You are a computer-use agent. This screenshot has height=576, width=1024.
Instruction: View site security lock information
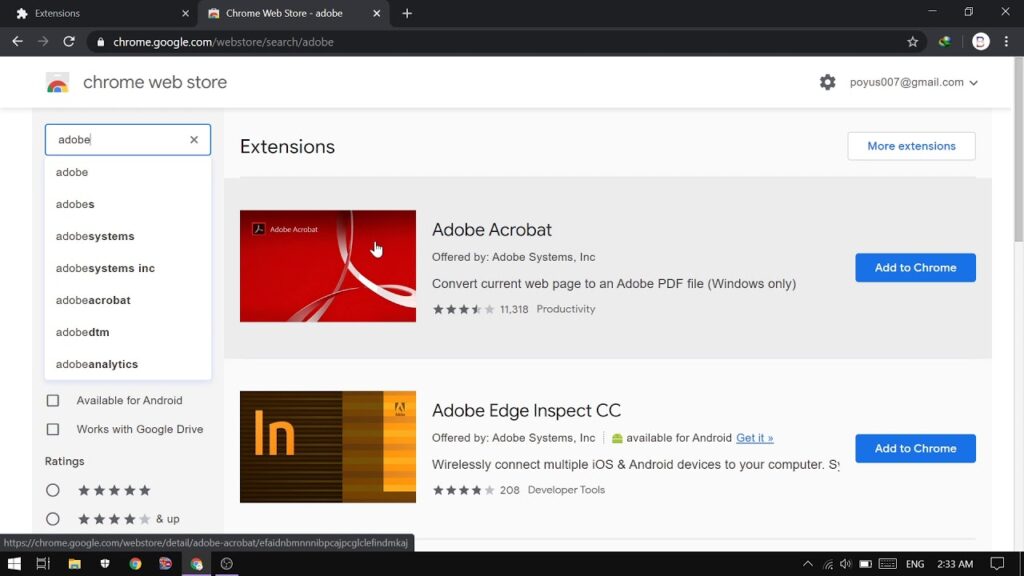[100, 42]
